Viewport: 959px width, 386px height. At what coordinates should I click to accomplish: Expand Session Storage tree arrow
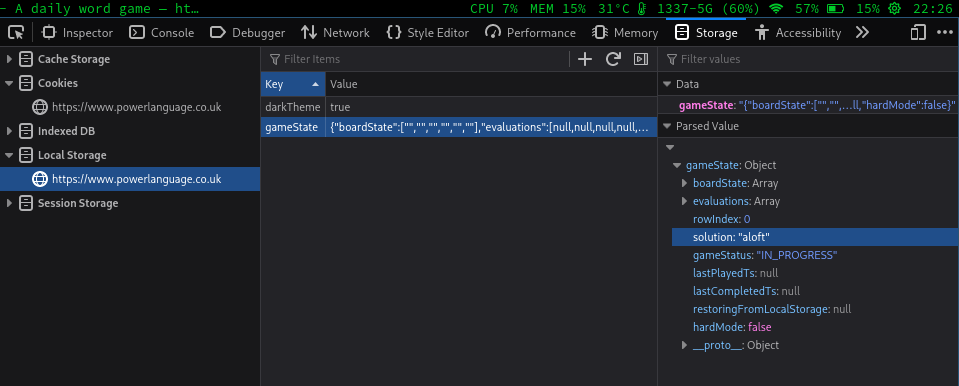9,203
